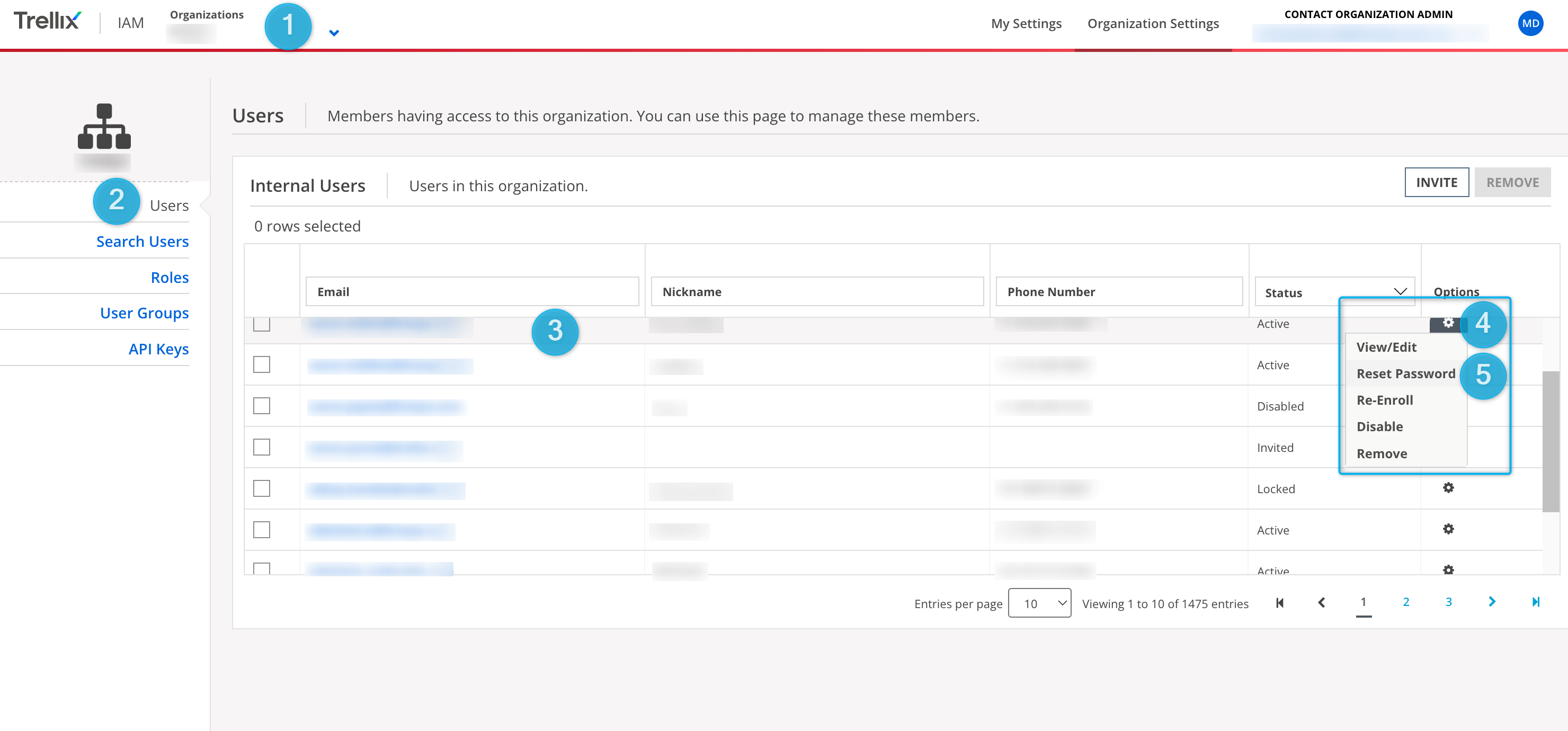Viewport: 1568px width, 731px height.
Task: Open the MD user avatar menu
Action: [x=1530, y=24]
